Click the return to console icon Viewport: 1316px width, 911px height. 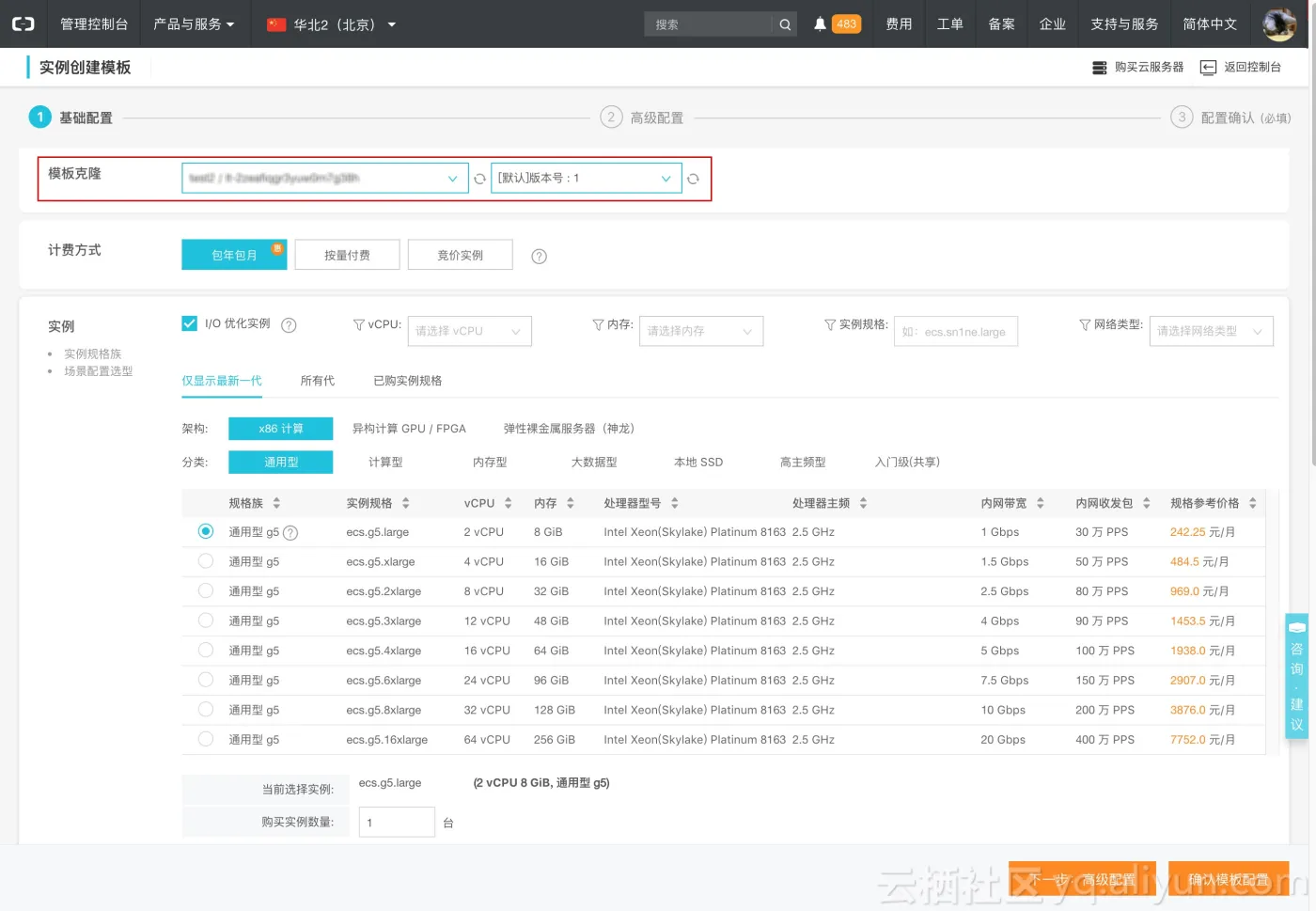point(1208,68)
